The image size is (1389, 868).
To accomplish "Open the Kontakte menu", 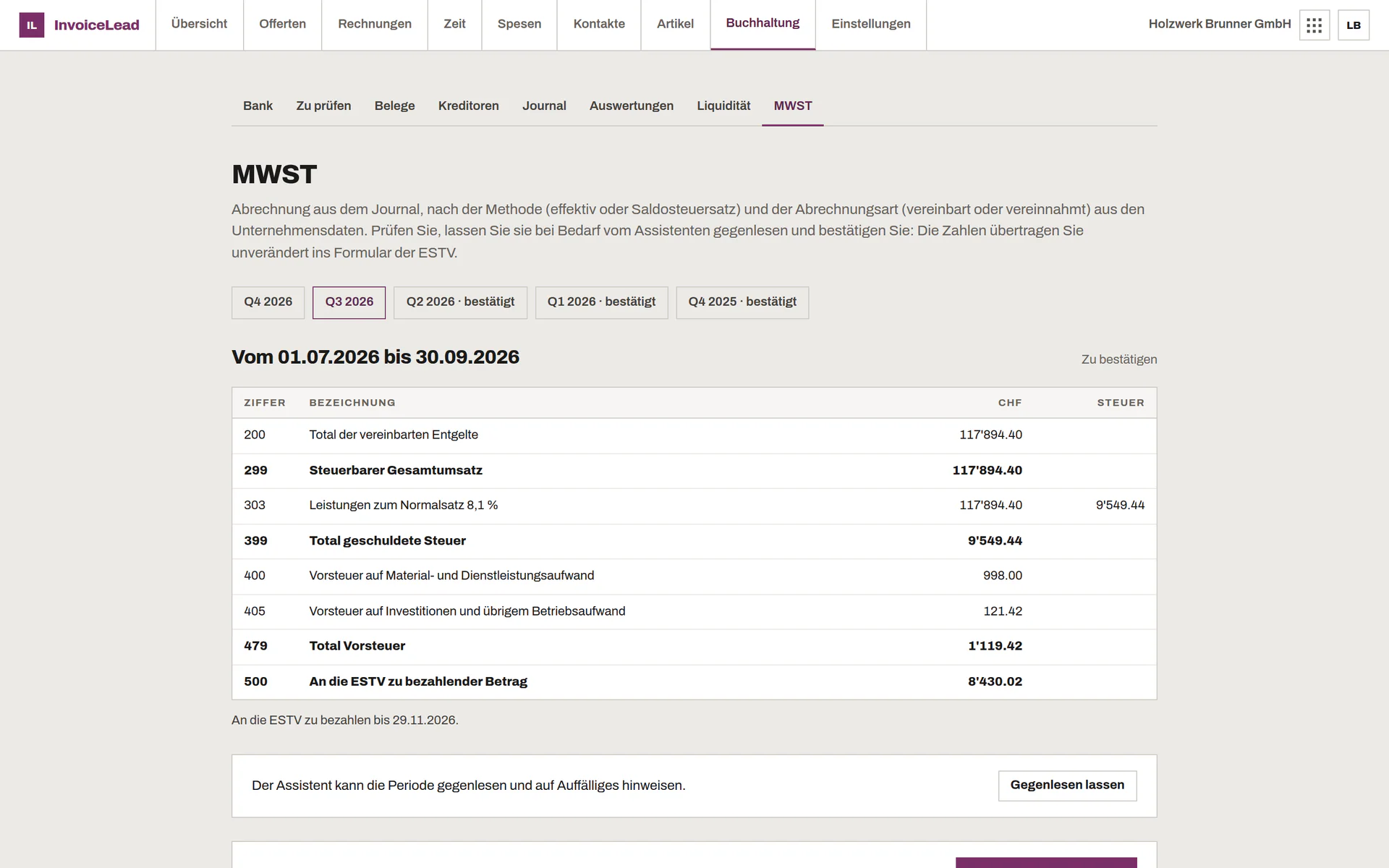I will point(599,24).
